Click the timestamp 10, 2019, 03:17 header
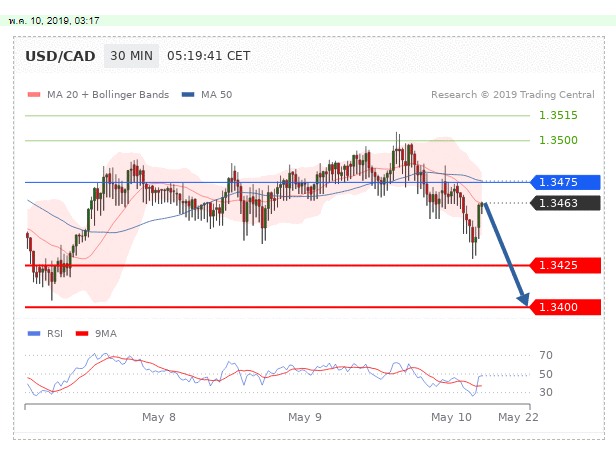Image resolution: width=616 pixels, height=451 pixels. pos(54,20)
